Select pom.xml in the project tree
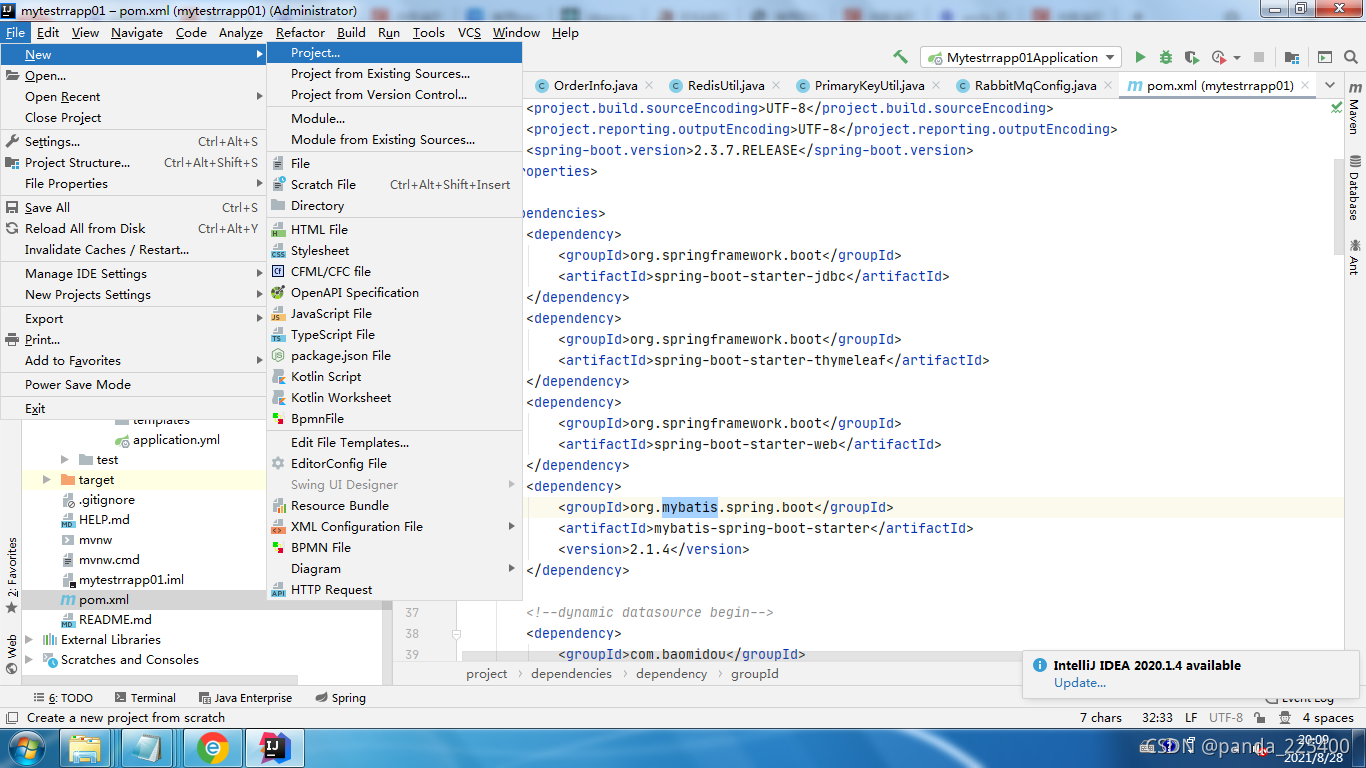 (104, 600)
